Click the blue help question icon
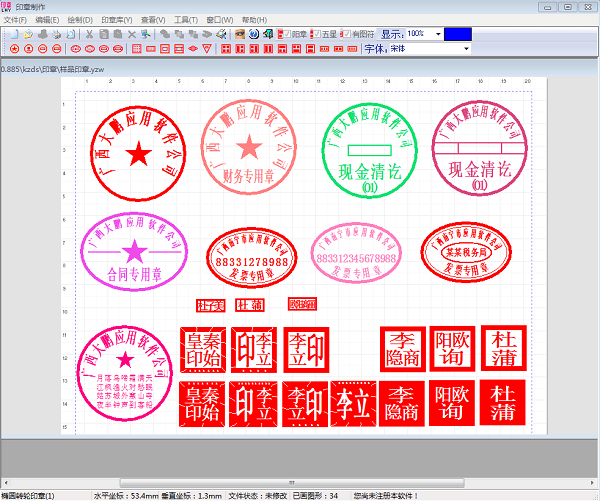 tap(254, 34)
